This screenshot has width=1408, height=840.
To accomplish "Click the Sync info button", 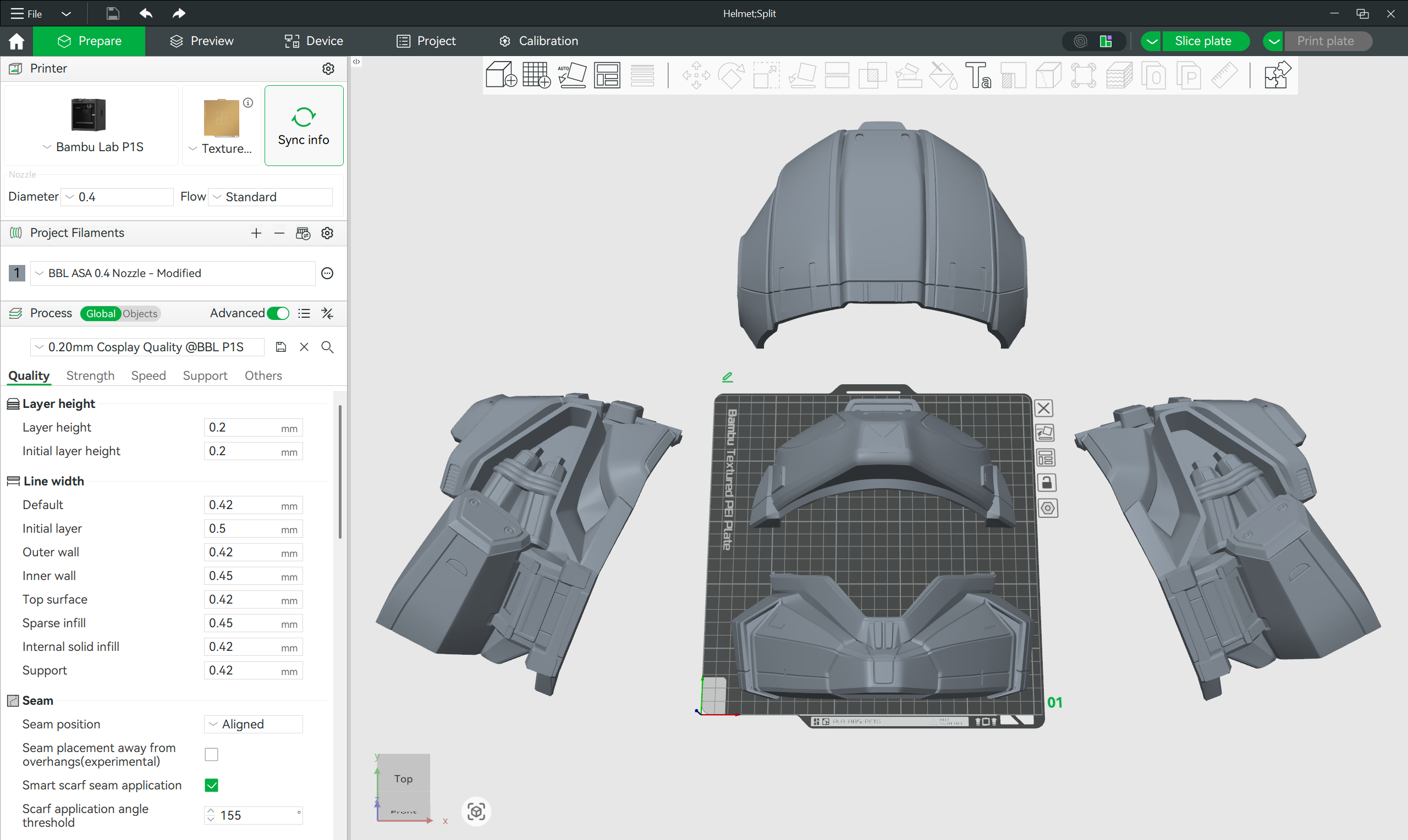I will (x=304, y=126).
